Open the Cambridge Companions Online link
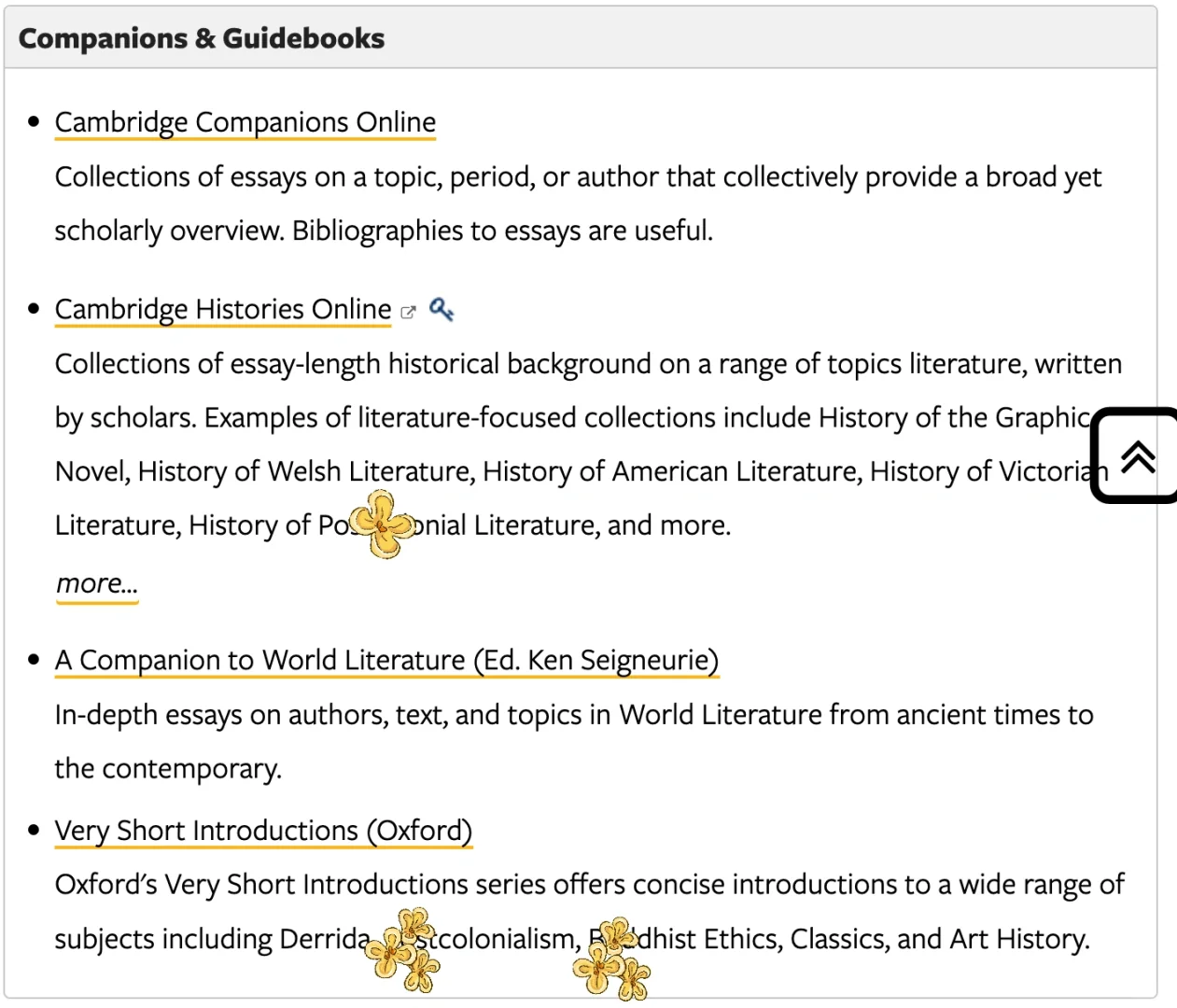This screenshot has width=1177, height=1008. [x=245, y=122]
